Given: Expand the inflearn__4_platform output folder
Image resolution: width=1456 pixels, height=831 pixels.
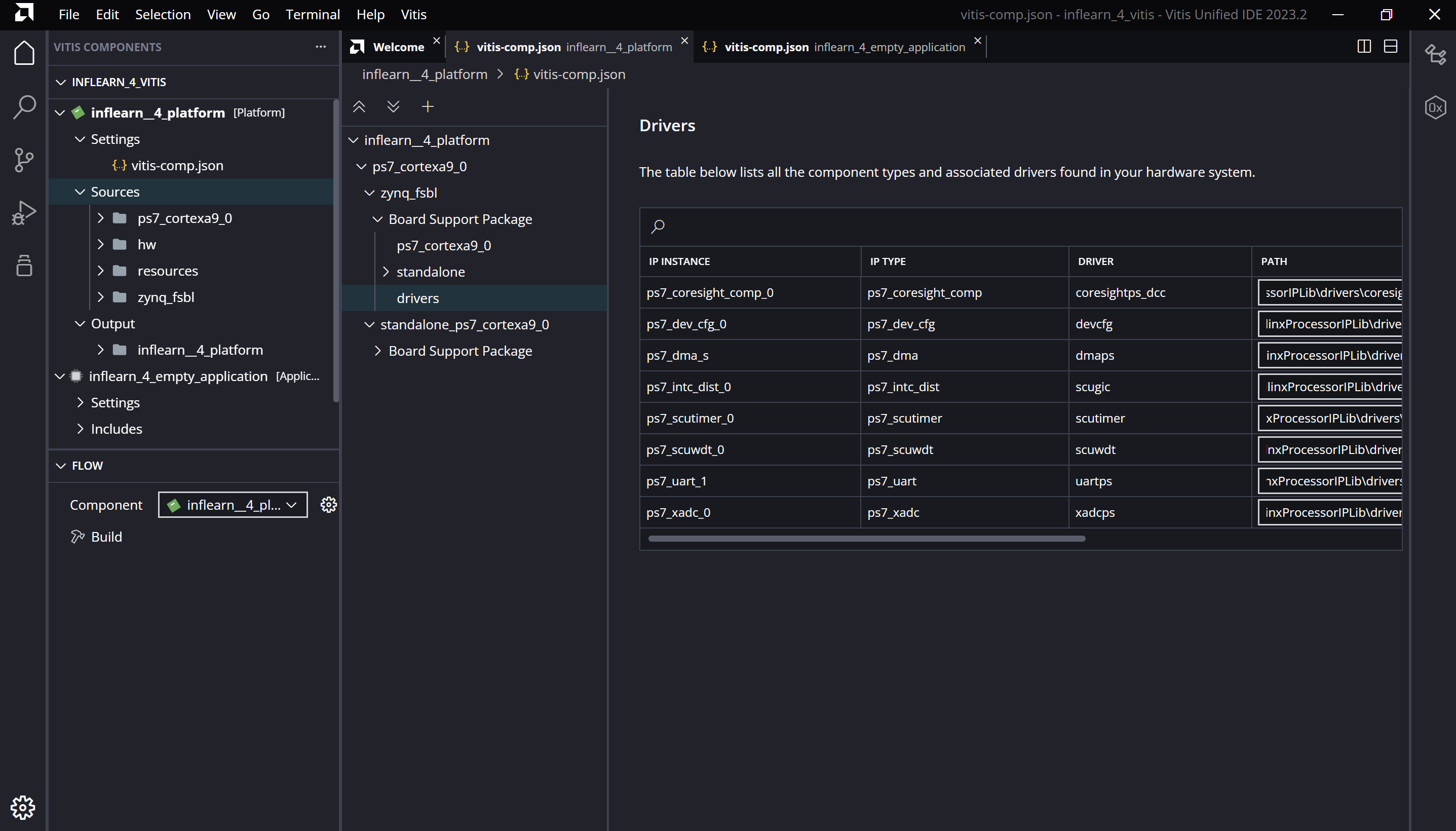Looking at the screenshot, I should click(101, 350).
